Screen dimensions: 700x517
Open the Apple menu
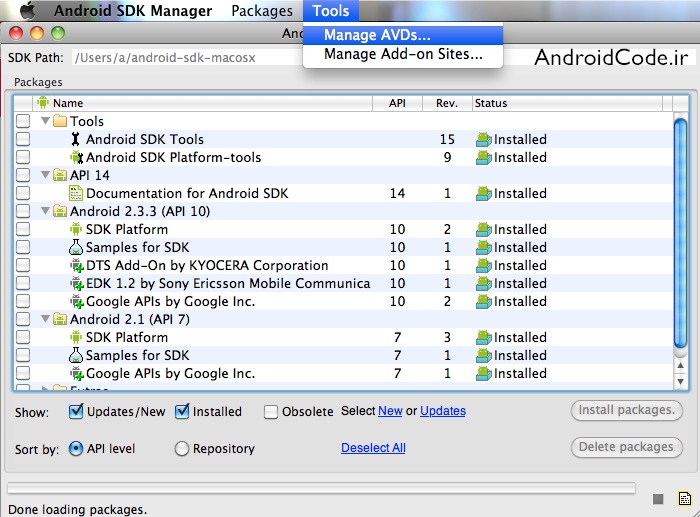pos(27,11)
